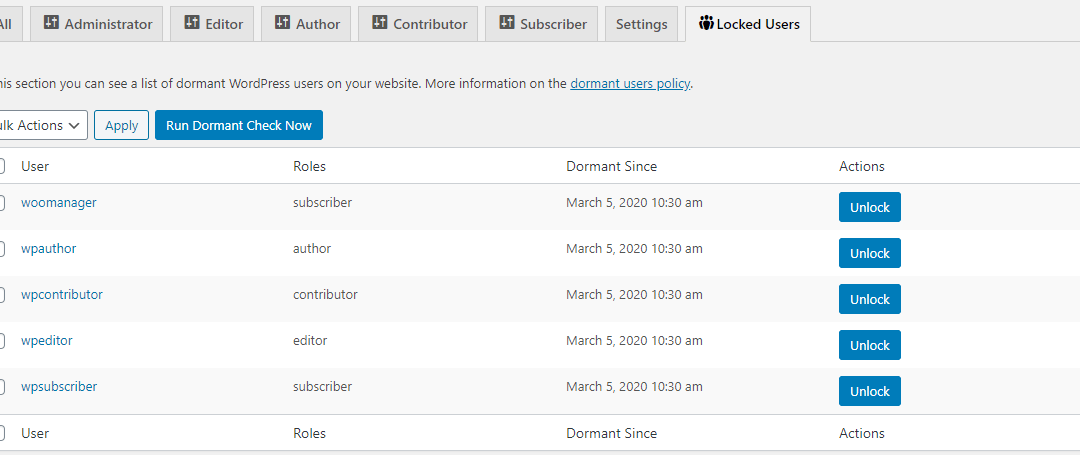Click wpsubscriber's 'subscriber' role cell
Image resolution: width=1080 pixels, height=455 pixels.
322,386
